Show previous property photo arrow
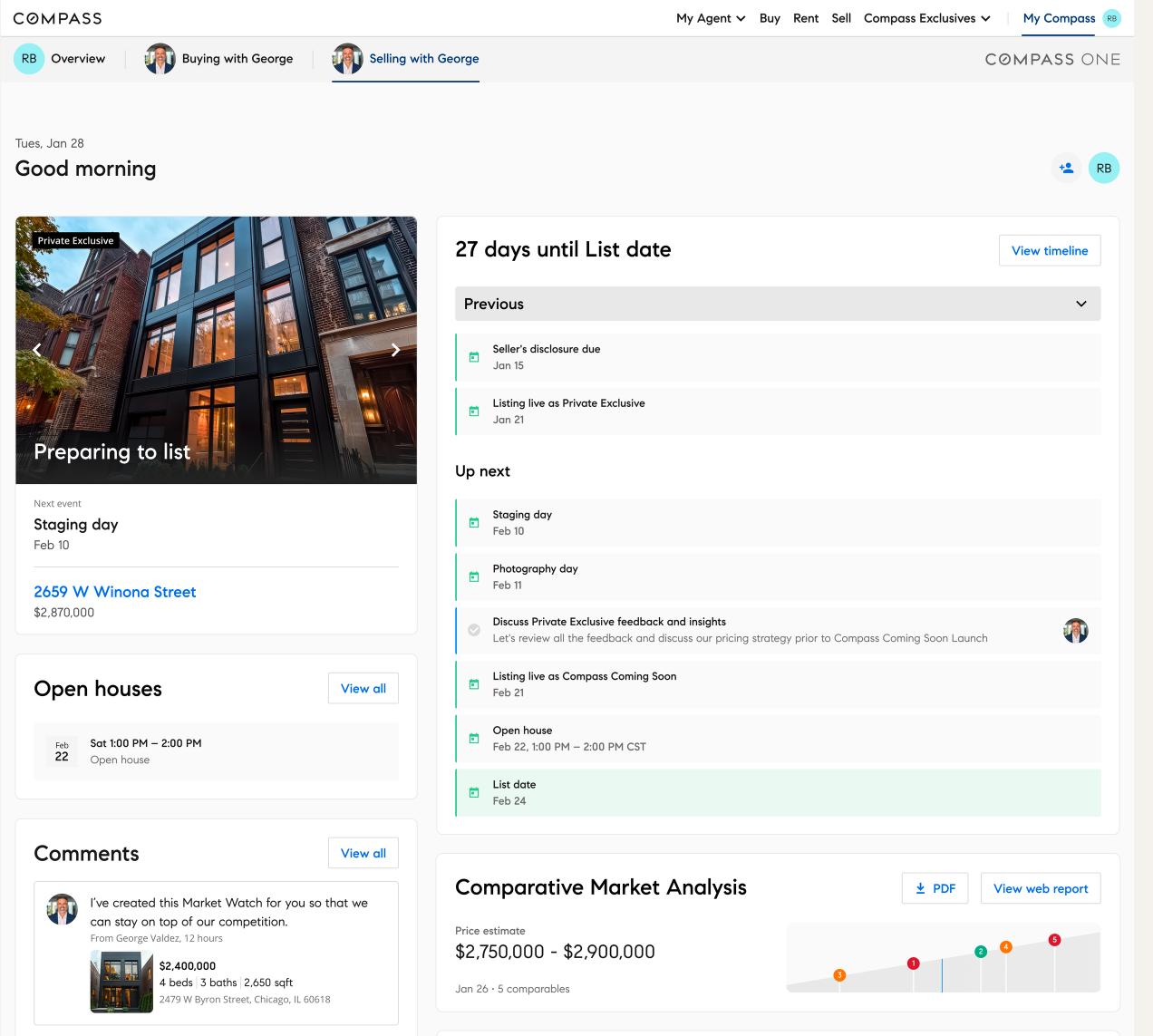Screen dimensions: 1153x1036 pos(37,350)
